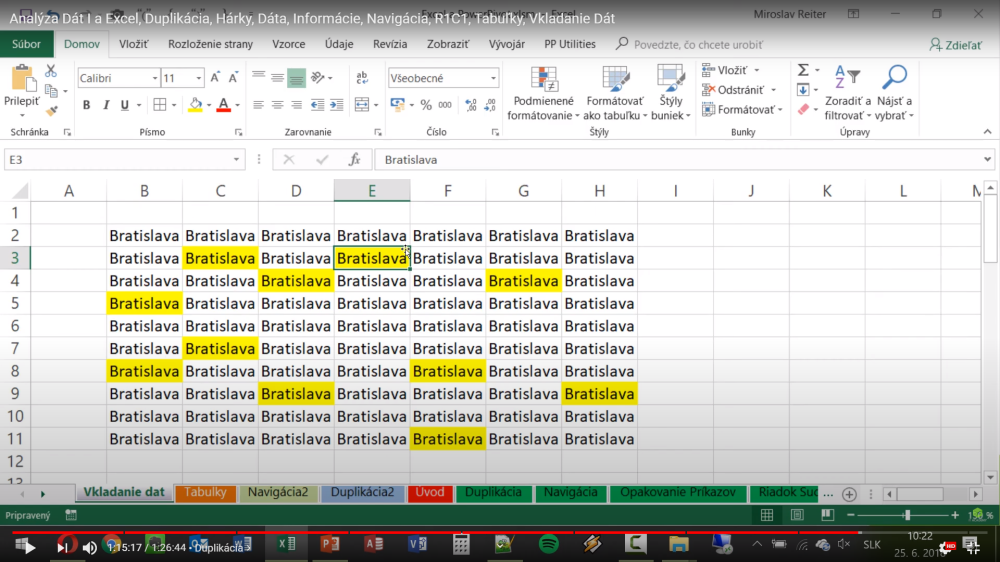Open the Vzorce ribbon tab

point(289,44)
